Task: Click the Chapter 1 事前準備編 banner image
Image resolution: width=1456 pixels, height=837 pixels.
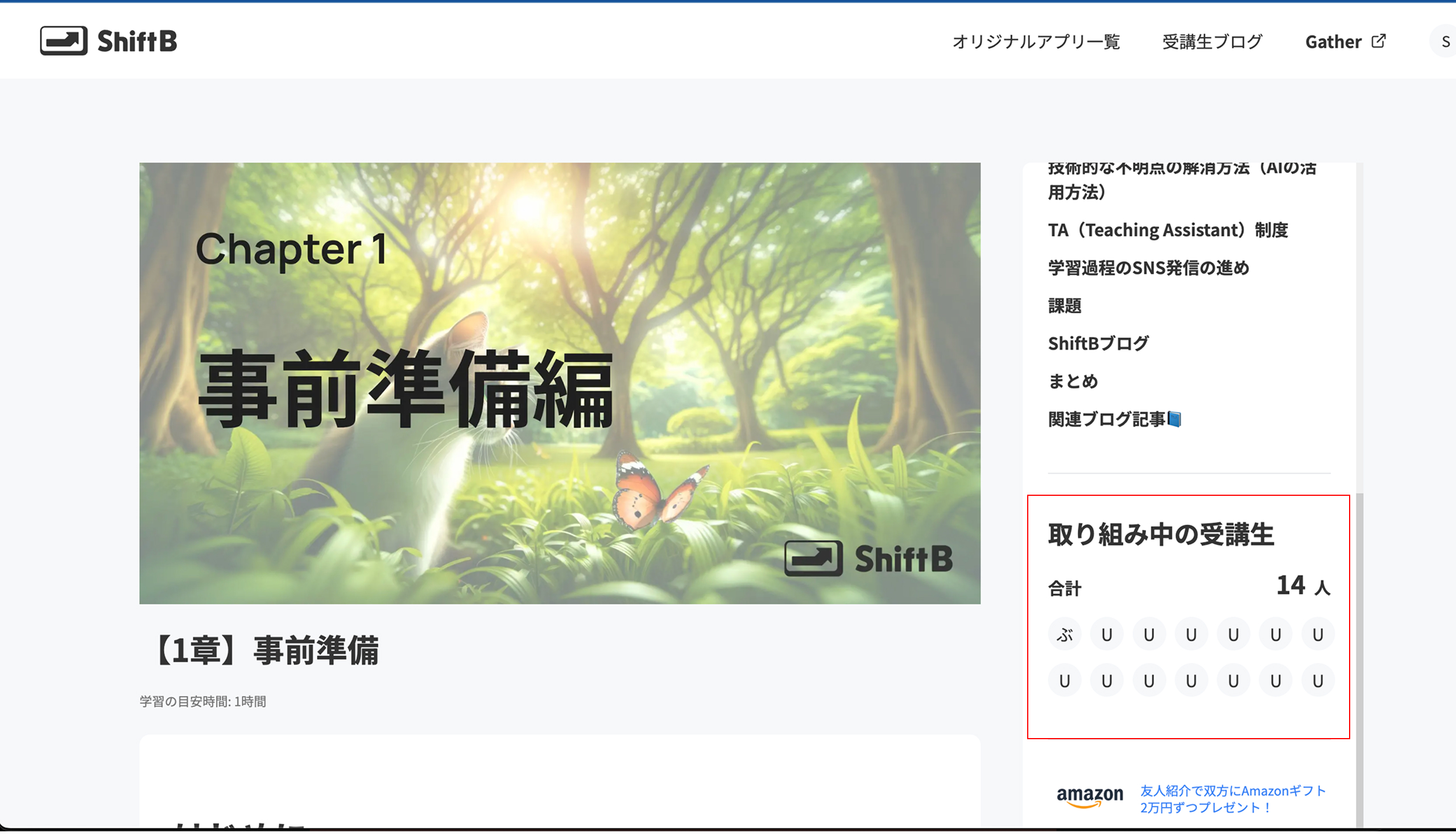Action: (559, 383)
